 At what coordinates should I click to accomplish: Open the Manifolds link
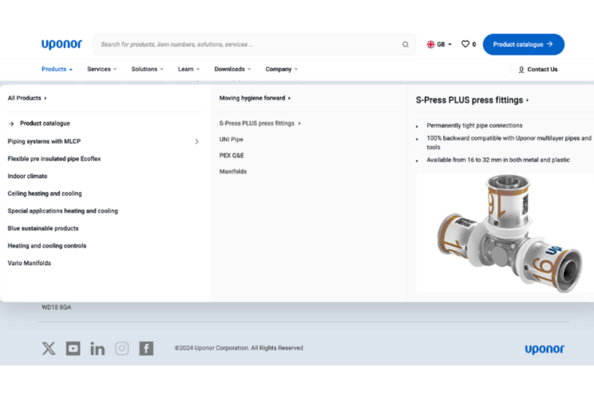coord(233,172)
